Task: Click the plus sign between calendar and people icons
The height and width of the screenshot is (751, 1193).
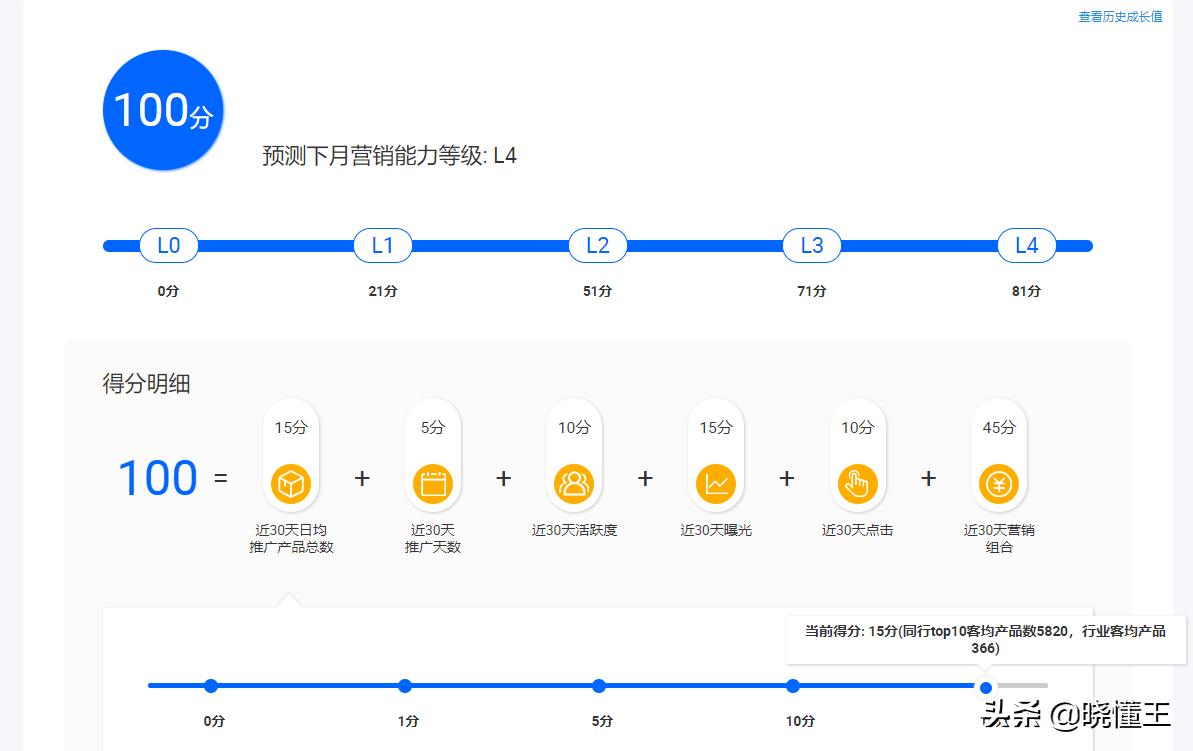Action: pos(503,478)
